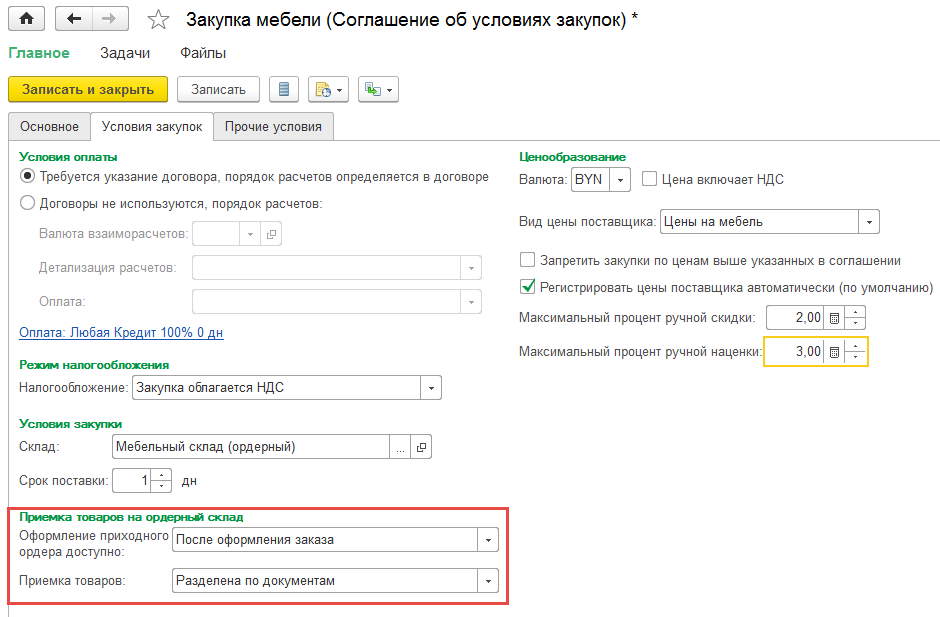Open Вид цены поставщика dropdown
Image resolution: width=940 pixels, height=617 pixels.
coord(870,222)
